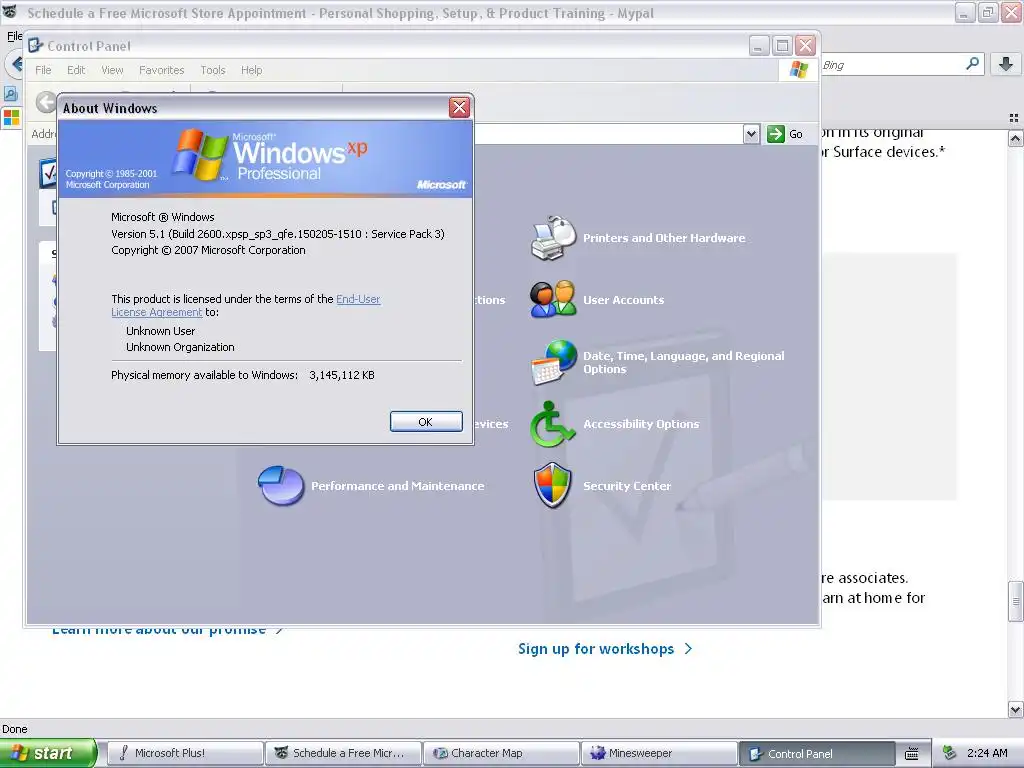Open the Start menu
Screen dimensions: 1024x768
48,753
